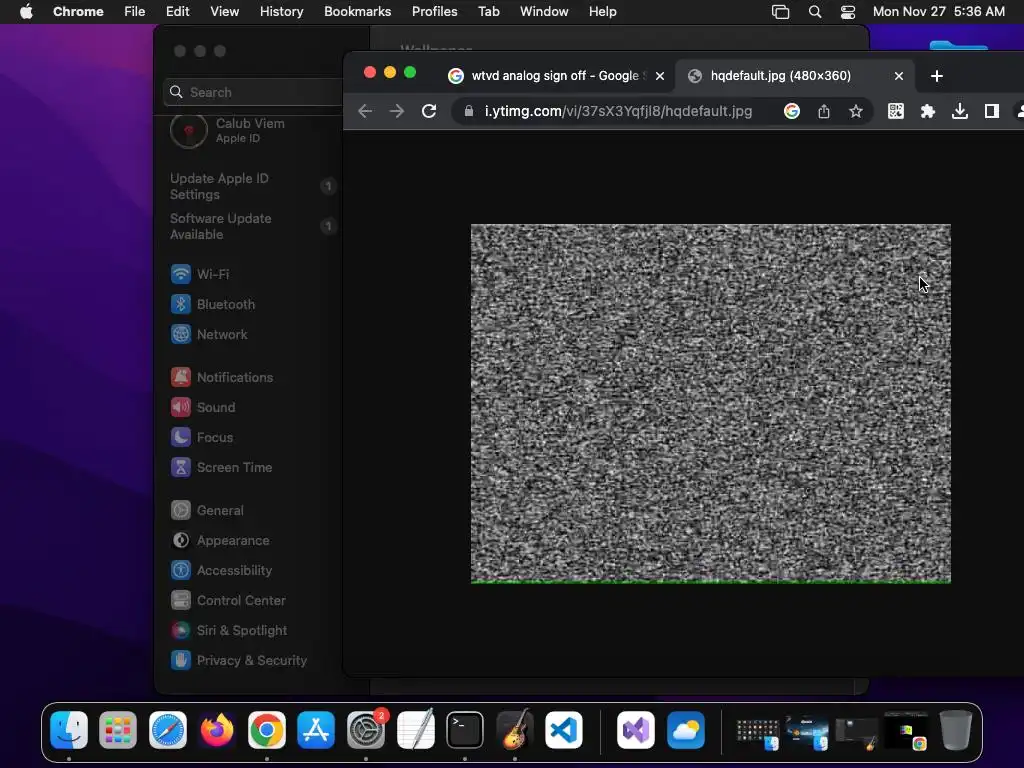This screenshot has height=768, width=1024.
Task: Toggle Chrome side panel icon
Action: [x=991, y=112]
